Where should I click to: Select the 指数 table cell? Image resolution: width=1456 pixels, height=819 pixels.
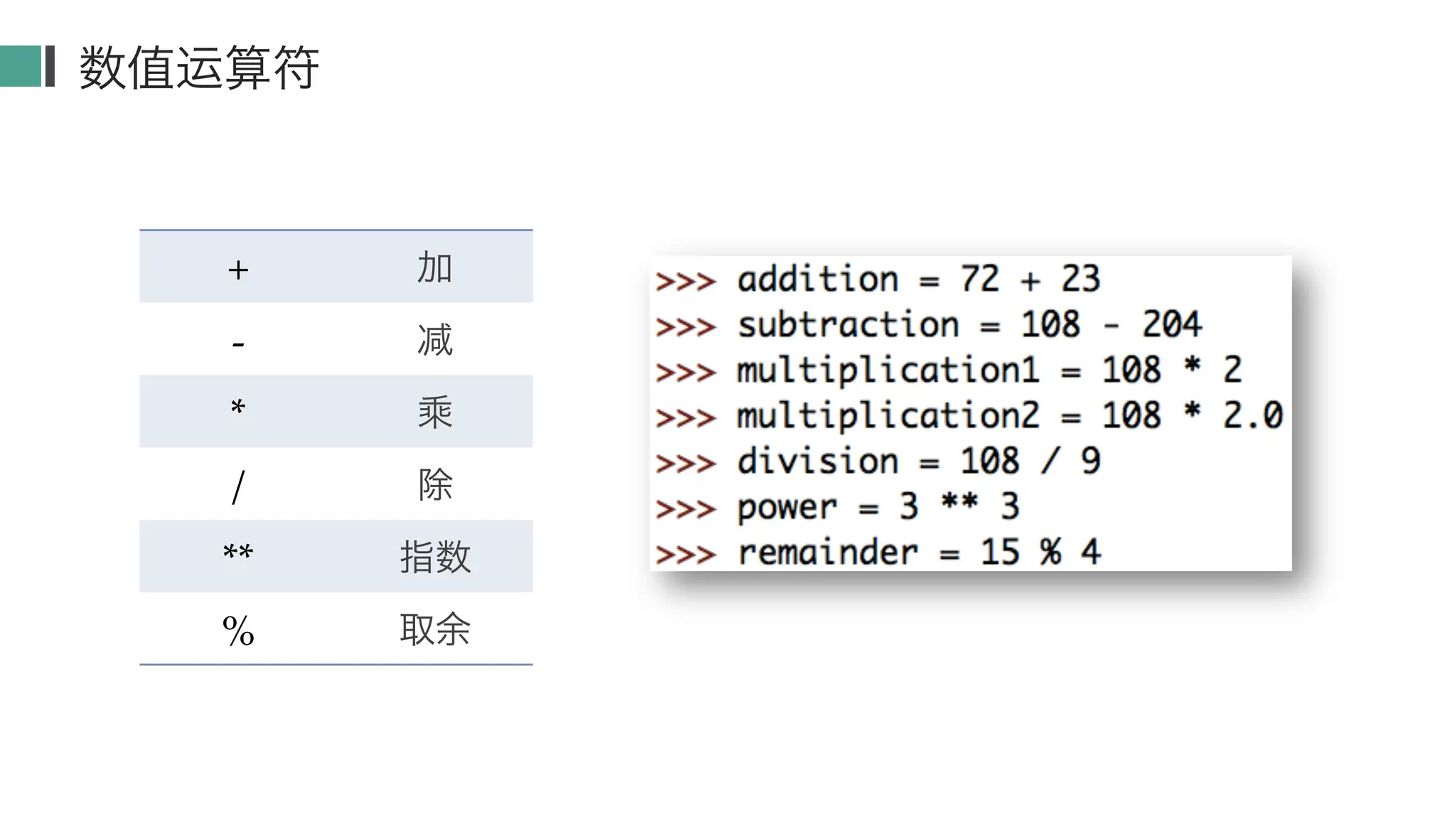pyautogui.click(x=434, y=557)
